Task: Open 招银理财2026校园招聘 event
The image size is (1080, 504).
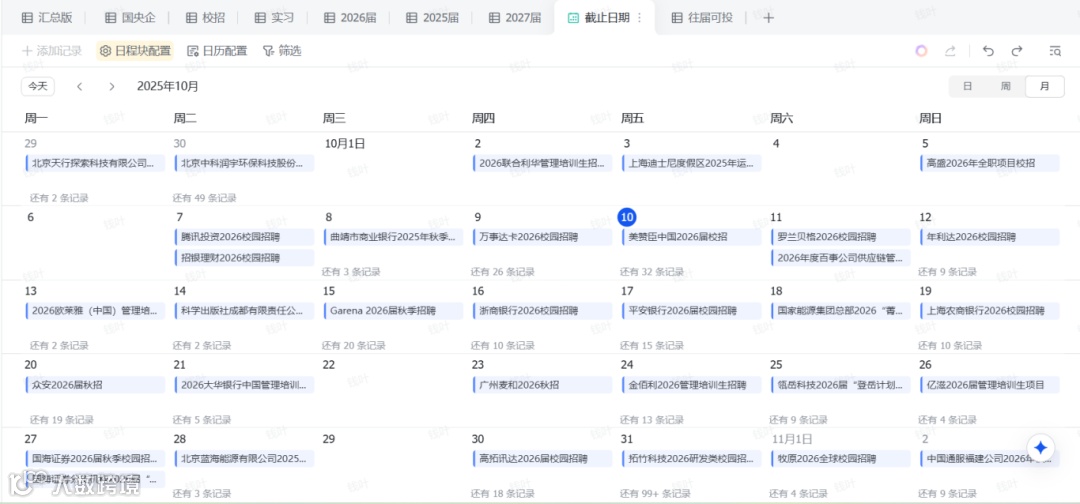Action: (244, 258)
